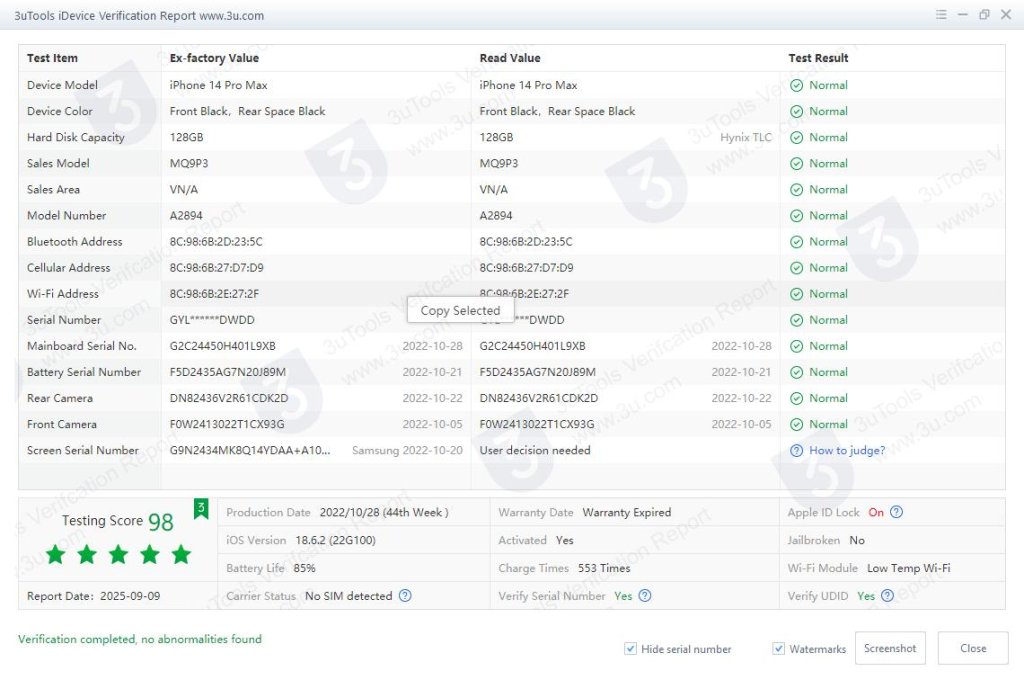Click the Ex-factory Value column header
Viewport: 1024px width, 680px height.
click(x=214, y=58)
